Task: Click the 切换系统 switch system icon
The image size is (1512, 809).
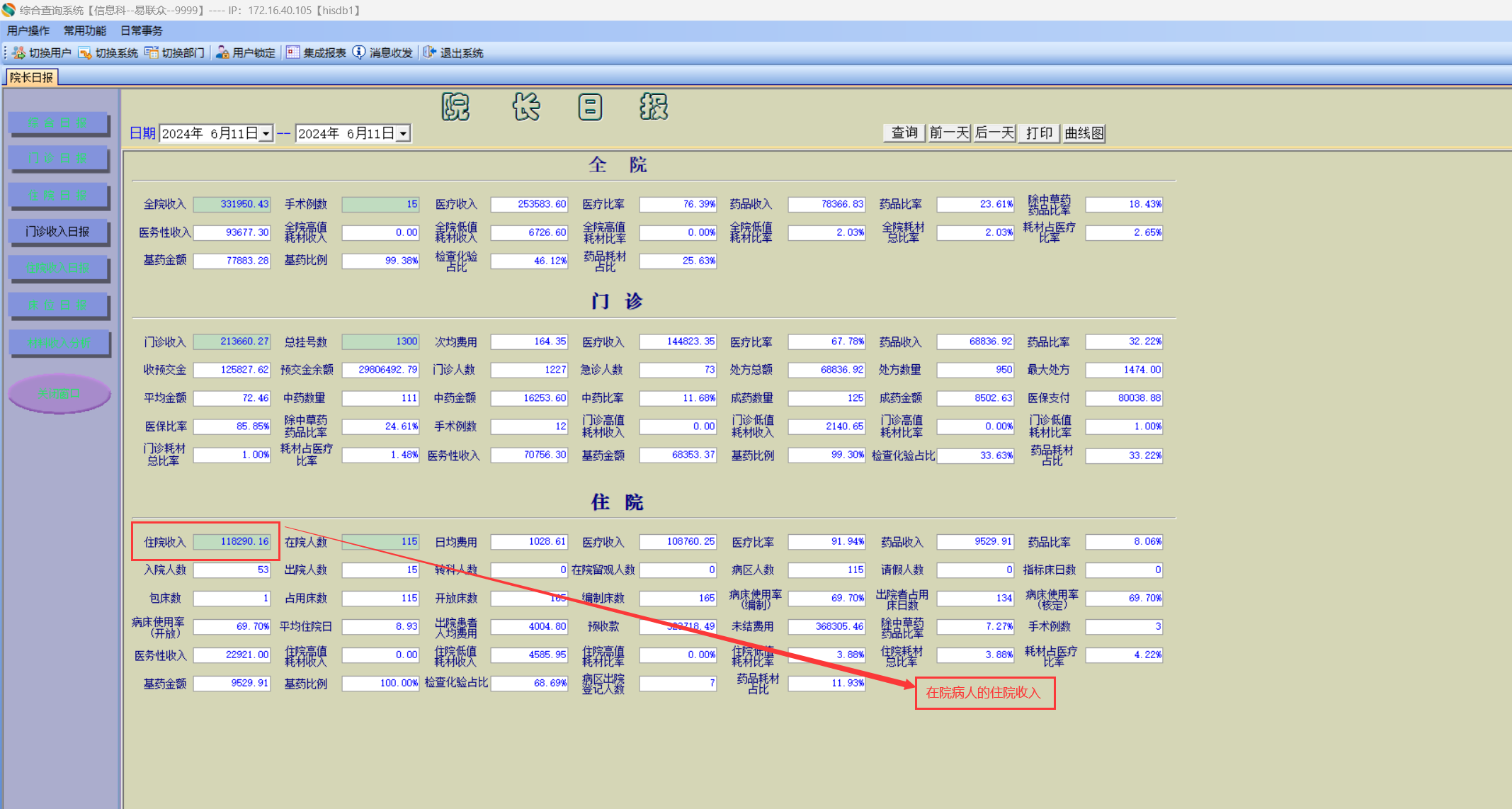Action: coord(85,53)
